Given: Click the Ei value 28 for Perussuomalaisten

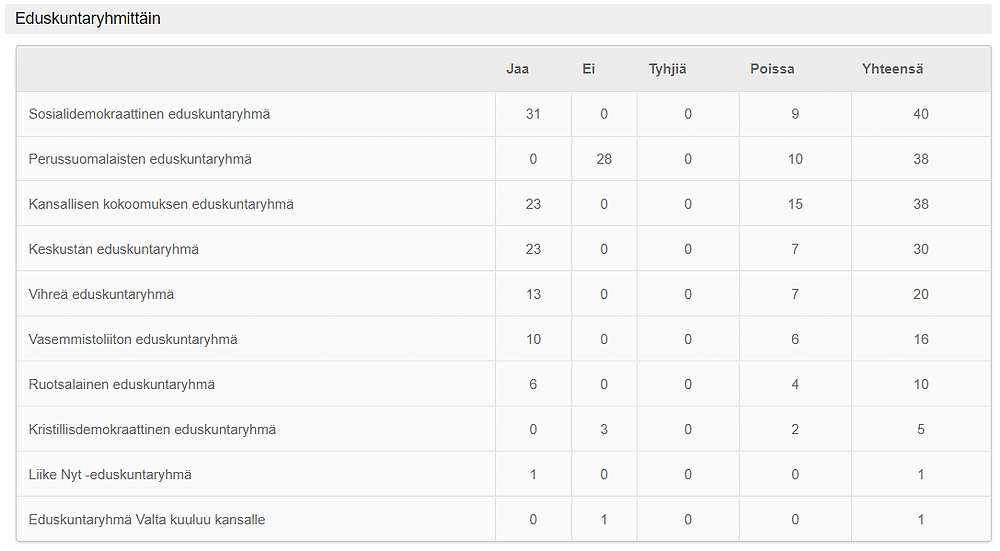Looking at the screenshot, I should (604, 159).
